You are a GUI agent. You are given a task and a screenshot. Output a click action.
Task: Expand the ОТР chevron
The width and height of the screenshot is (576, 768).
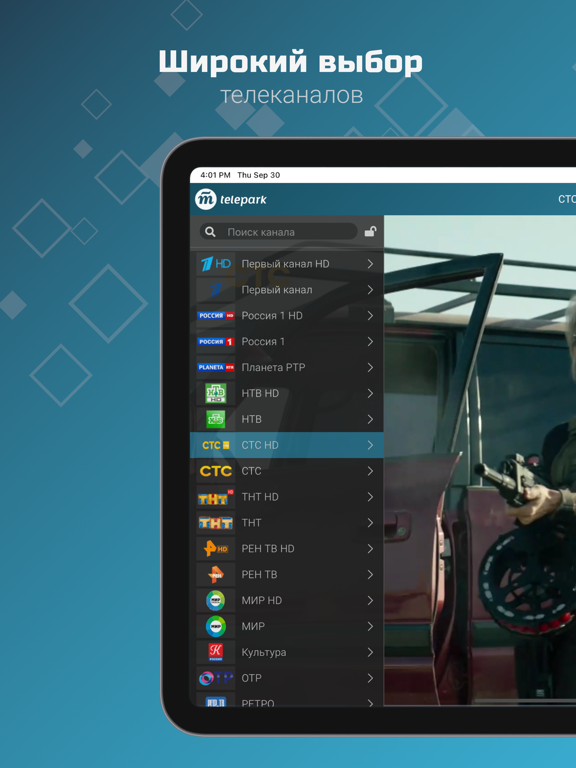(370, 678)
